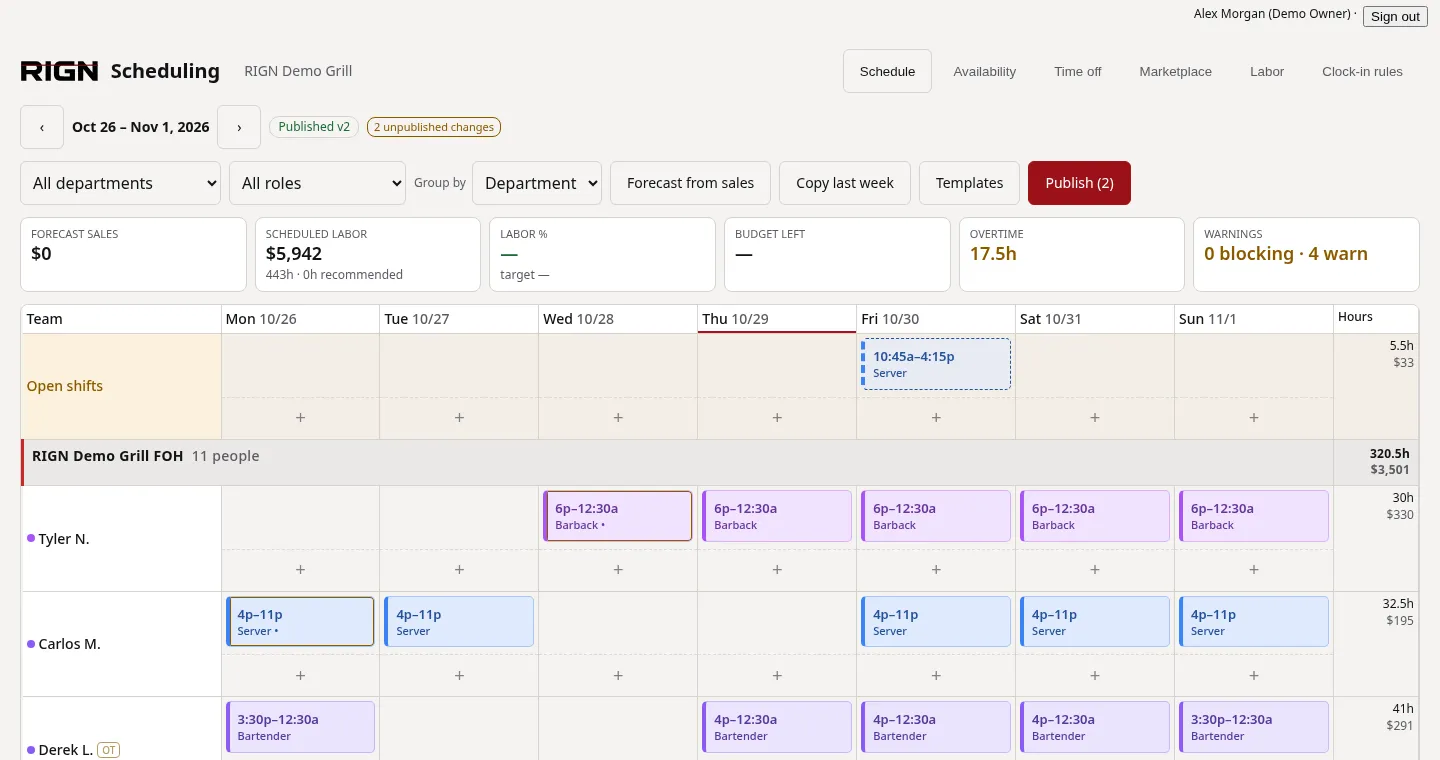Image resolution: width=1440 pixels, height=760 pixels.
Task: Open Group by Department dropdown
Action: [x=537, y=183]
